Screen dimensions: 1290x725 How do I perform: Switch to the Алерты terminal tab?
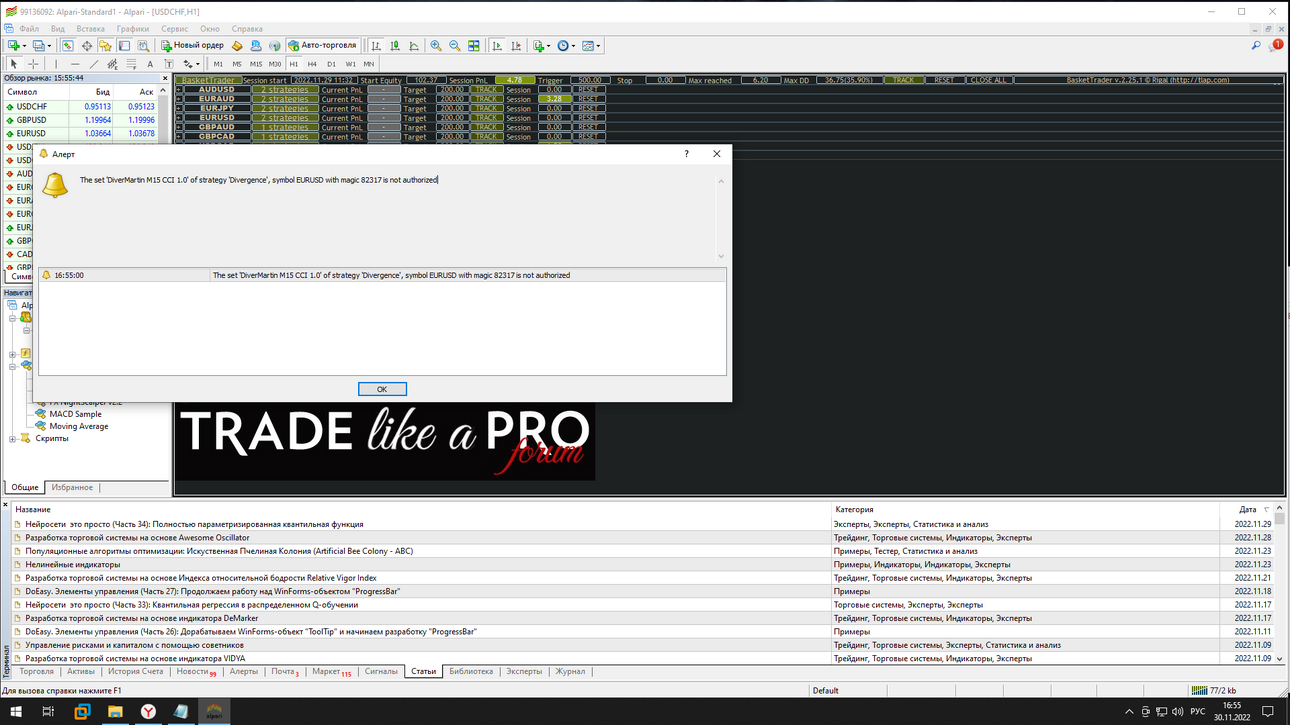click(x=244, y=672)
